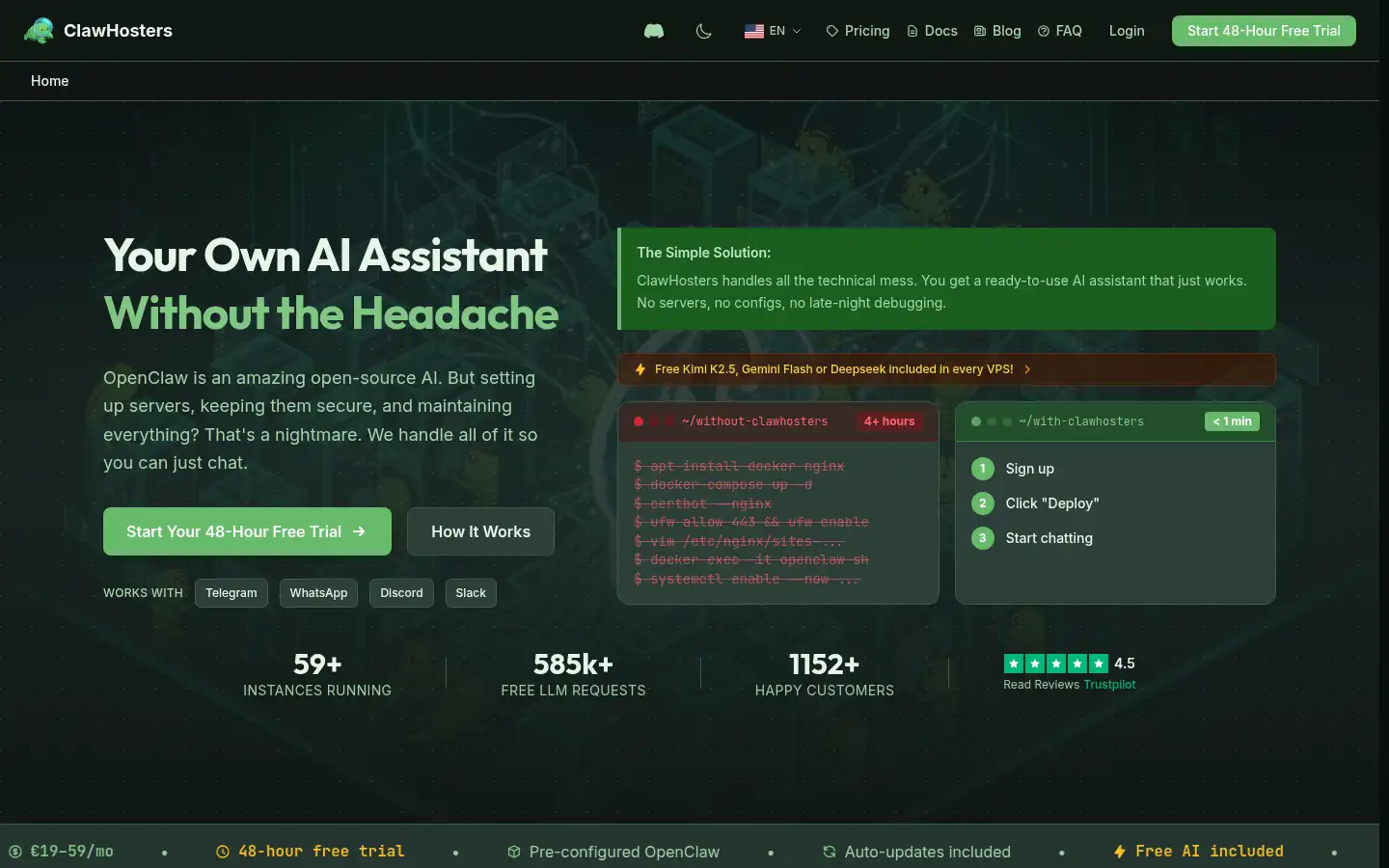1389x868 pixels.
Task: Open the Discord community icon in header
Action: click(x=654, y=31)
